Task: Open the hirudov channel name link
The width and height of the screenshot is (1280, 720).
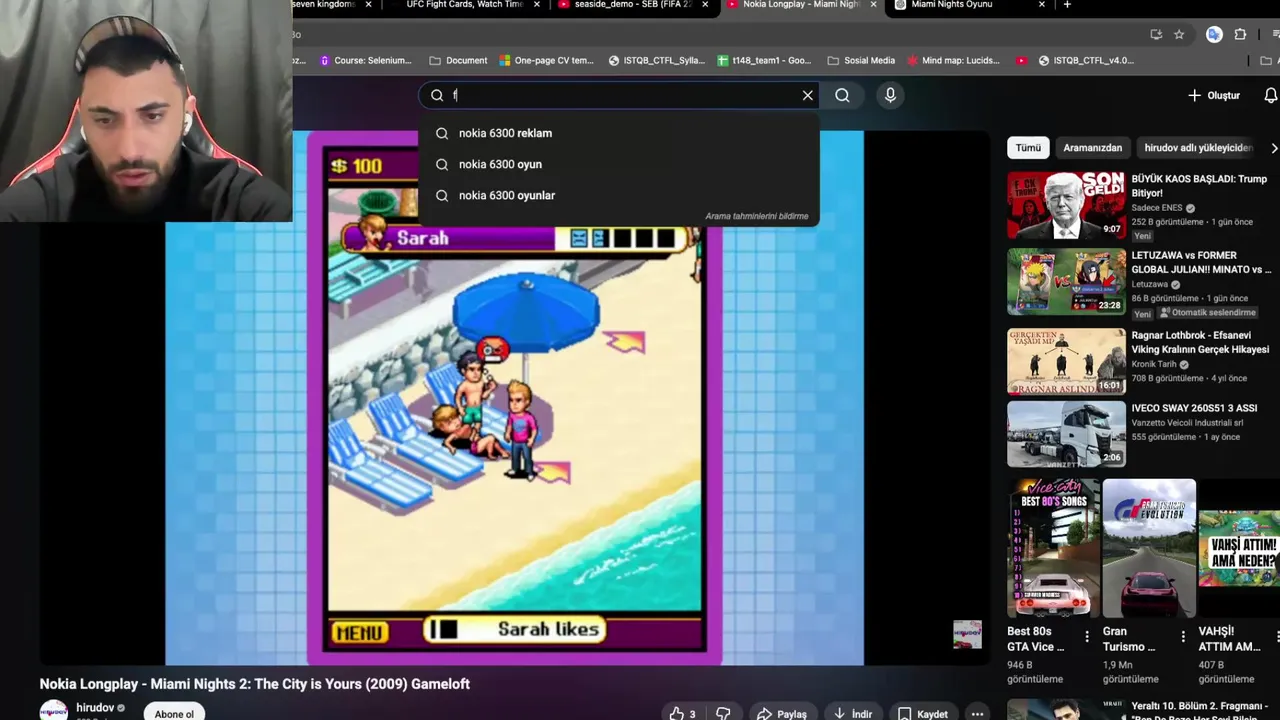Action: tap(95, 708)
